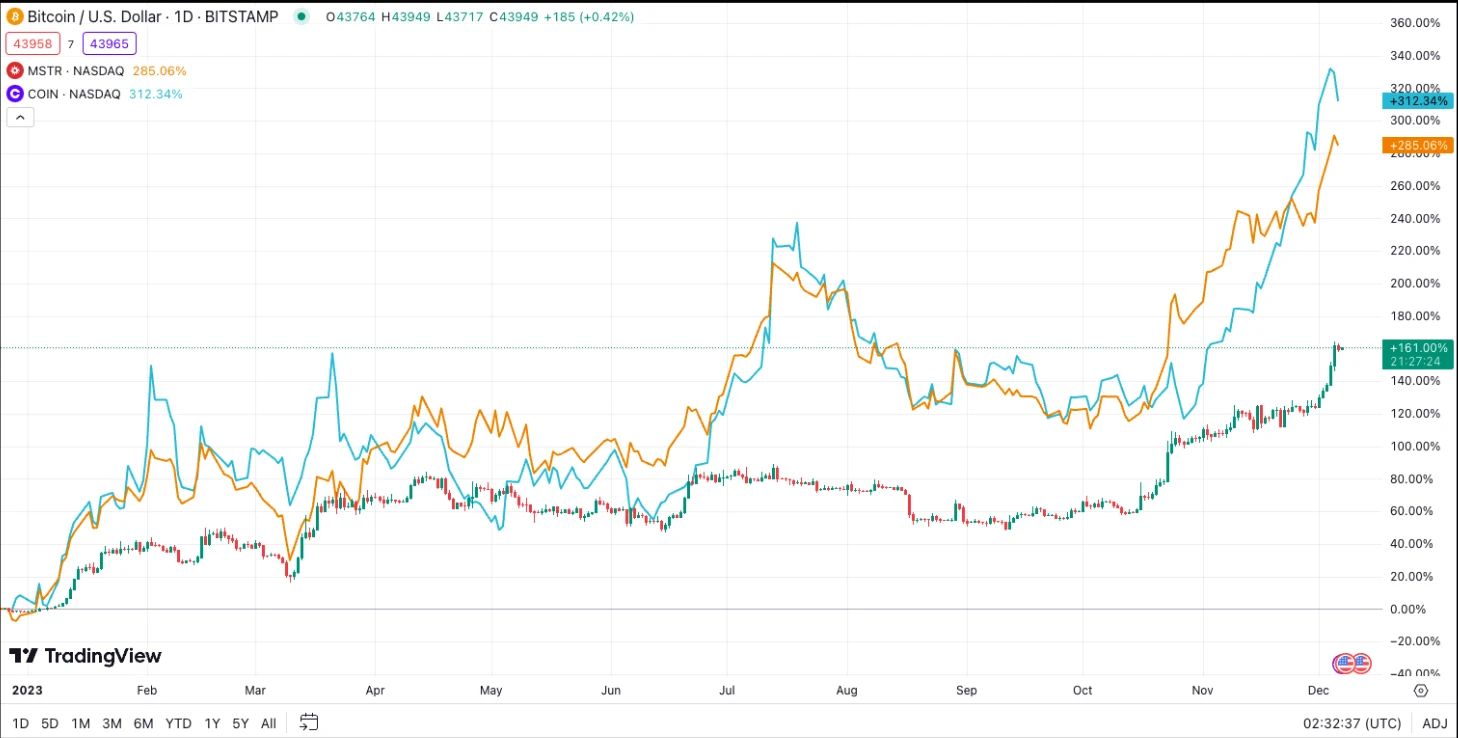This screenshot has height=738, width=1458.
Task: Open the hexagonal chart settings icon
Action: (x=1421, y=690)
